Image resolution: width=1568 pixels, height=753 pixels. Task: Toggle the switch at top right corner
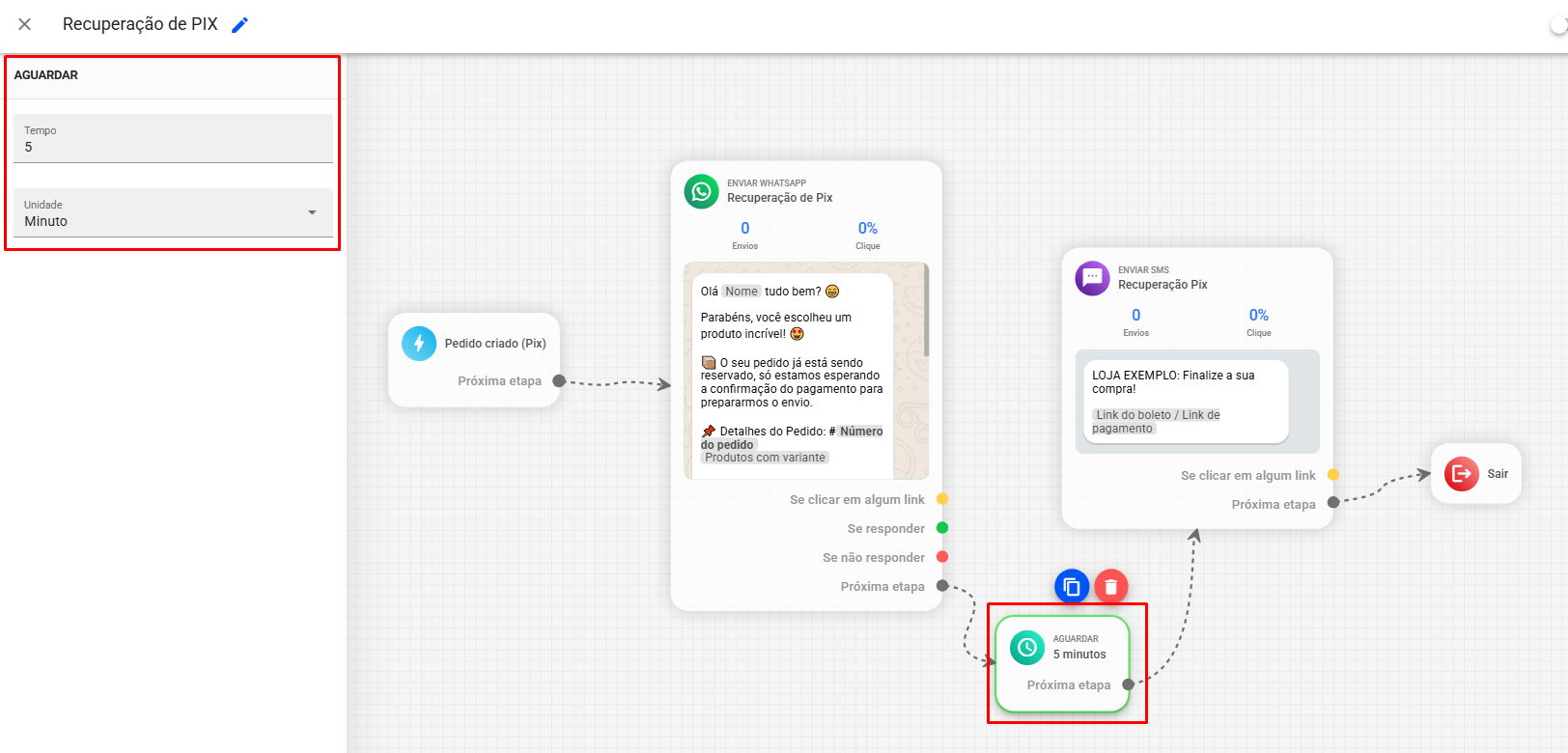(1558, 26)
